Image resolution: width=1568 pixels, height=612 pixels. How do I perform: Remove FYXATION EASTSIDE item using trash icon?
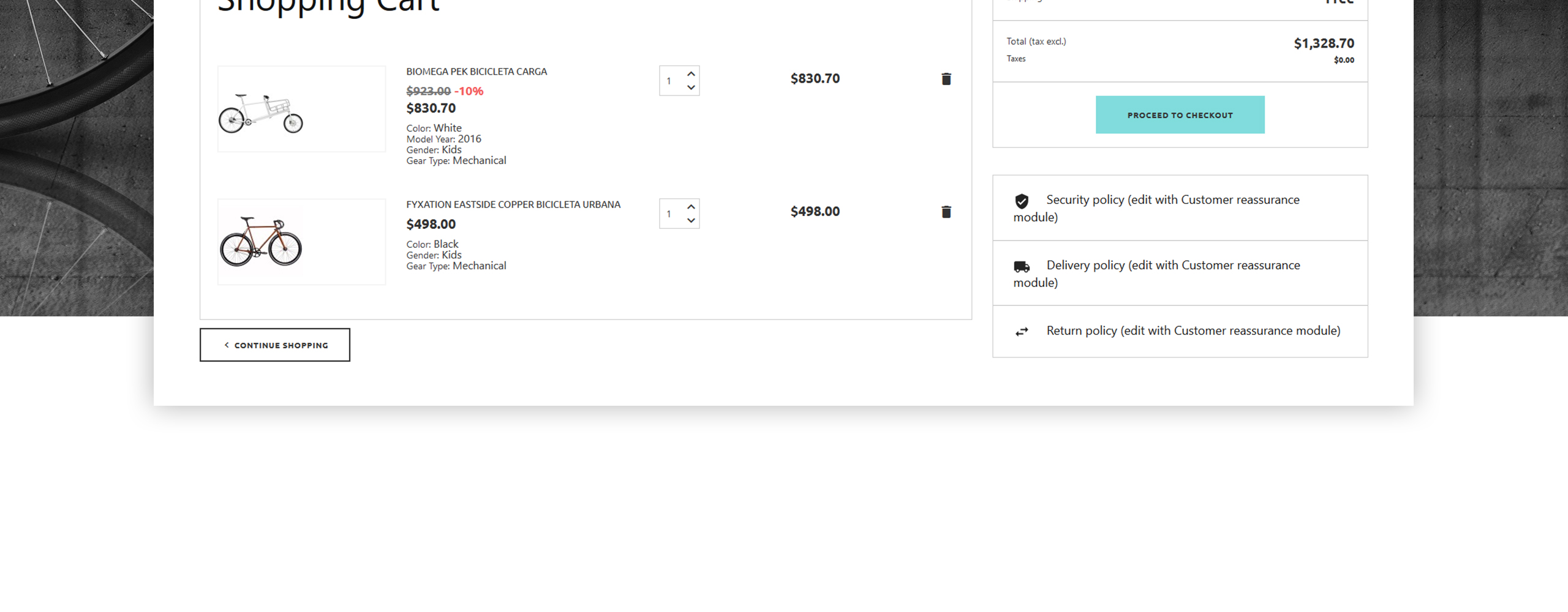tap(946, 211)
